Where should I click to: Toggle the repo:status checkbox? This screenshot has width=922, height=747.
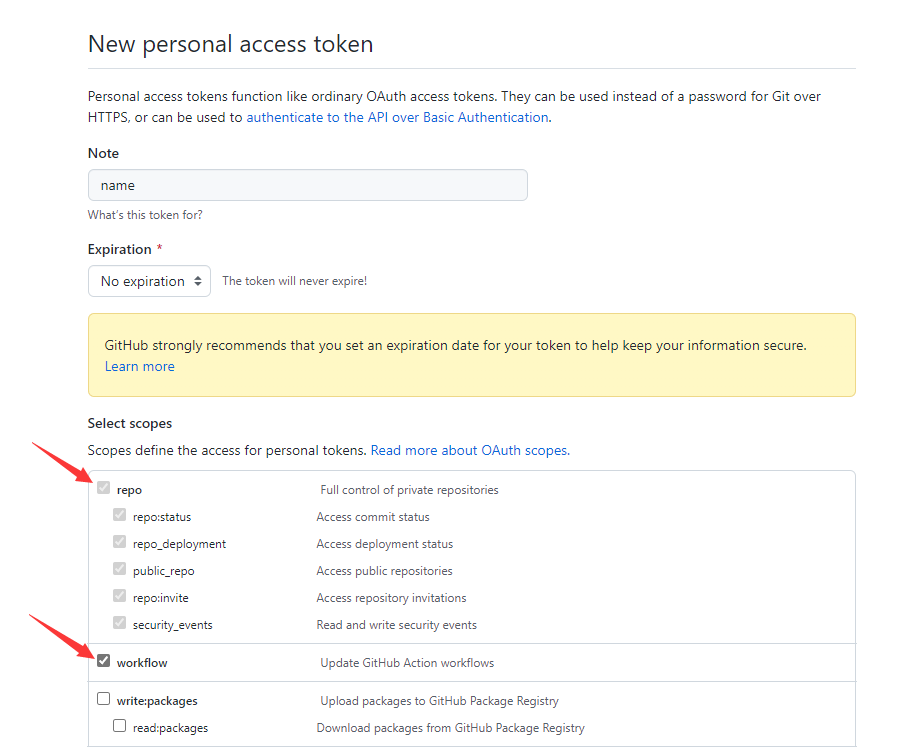tap(120, 516)
